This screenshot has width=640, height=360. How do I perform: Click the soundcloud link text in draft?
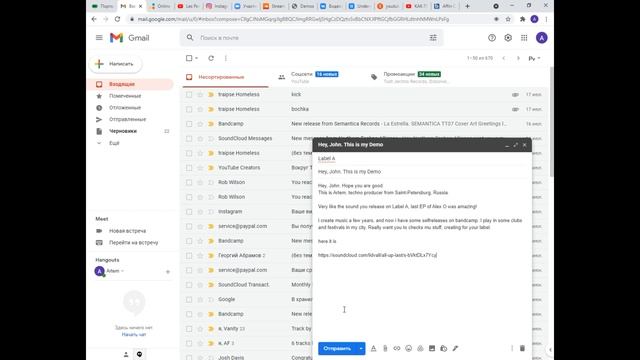pos(378,255)
